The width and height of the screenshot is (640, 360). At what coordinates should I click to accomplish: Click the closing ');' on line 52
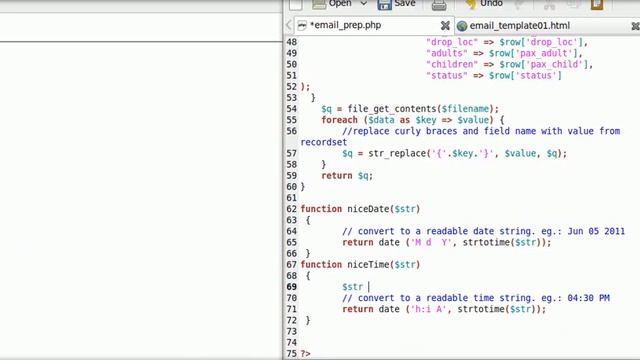tap(305, 87)
